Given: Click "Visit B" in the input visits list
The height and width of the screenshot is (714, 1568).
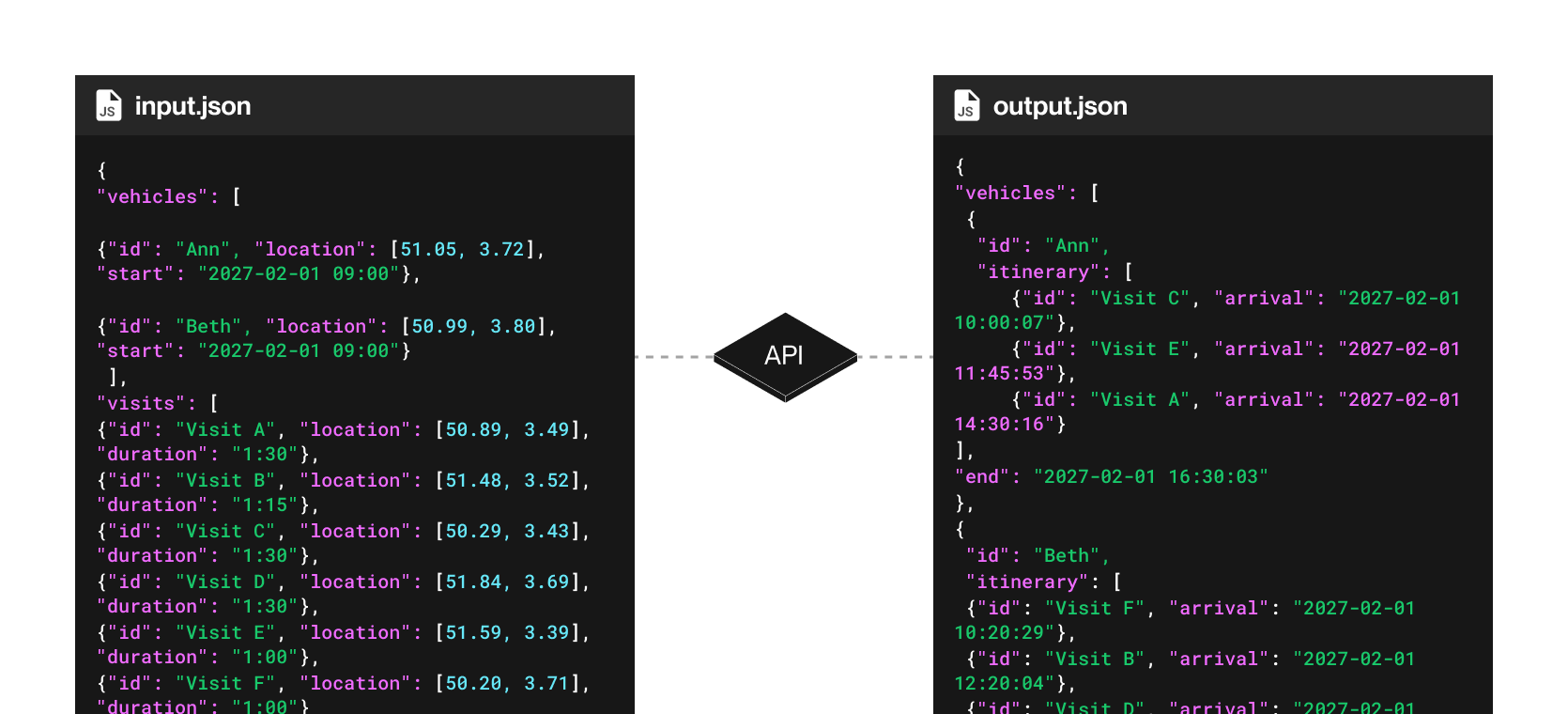Looking at the screenshot, I should coord(225,480).
